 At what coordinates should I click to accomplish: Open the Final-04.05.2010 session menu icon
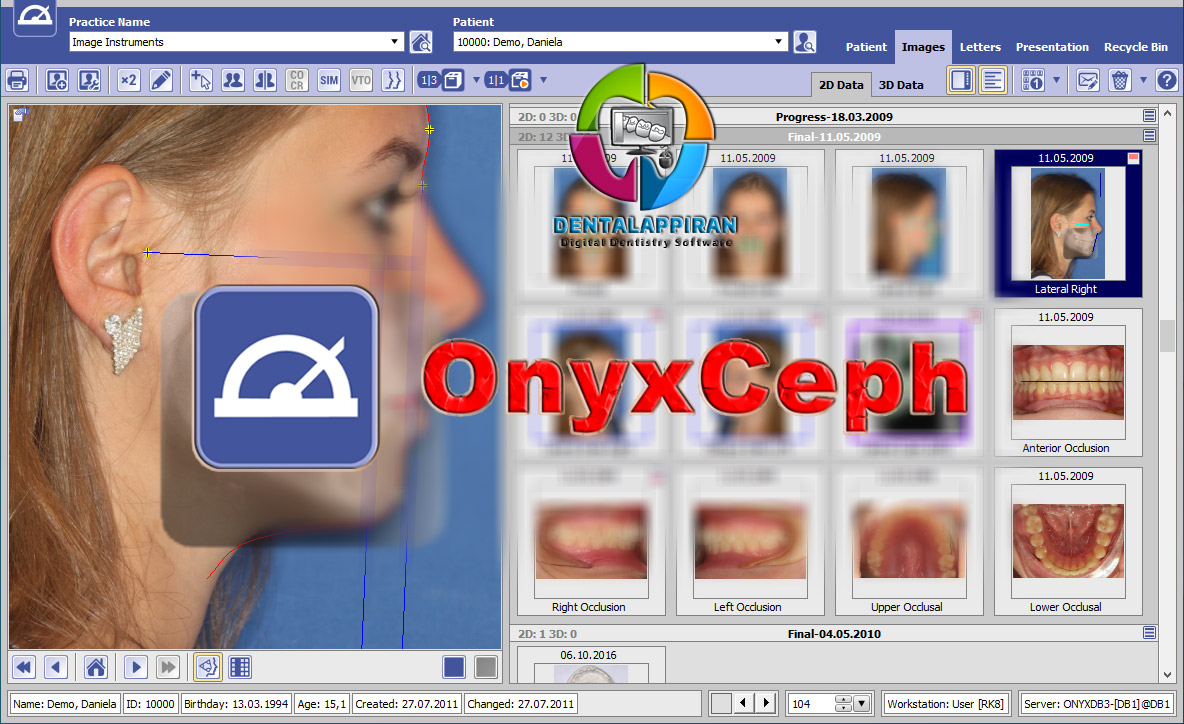click(x=1149, y=633)
